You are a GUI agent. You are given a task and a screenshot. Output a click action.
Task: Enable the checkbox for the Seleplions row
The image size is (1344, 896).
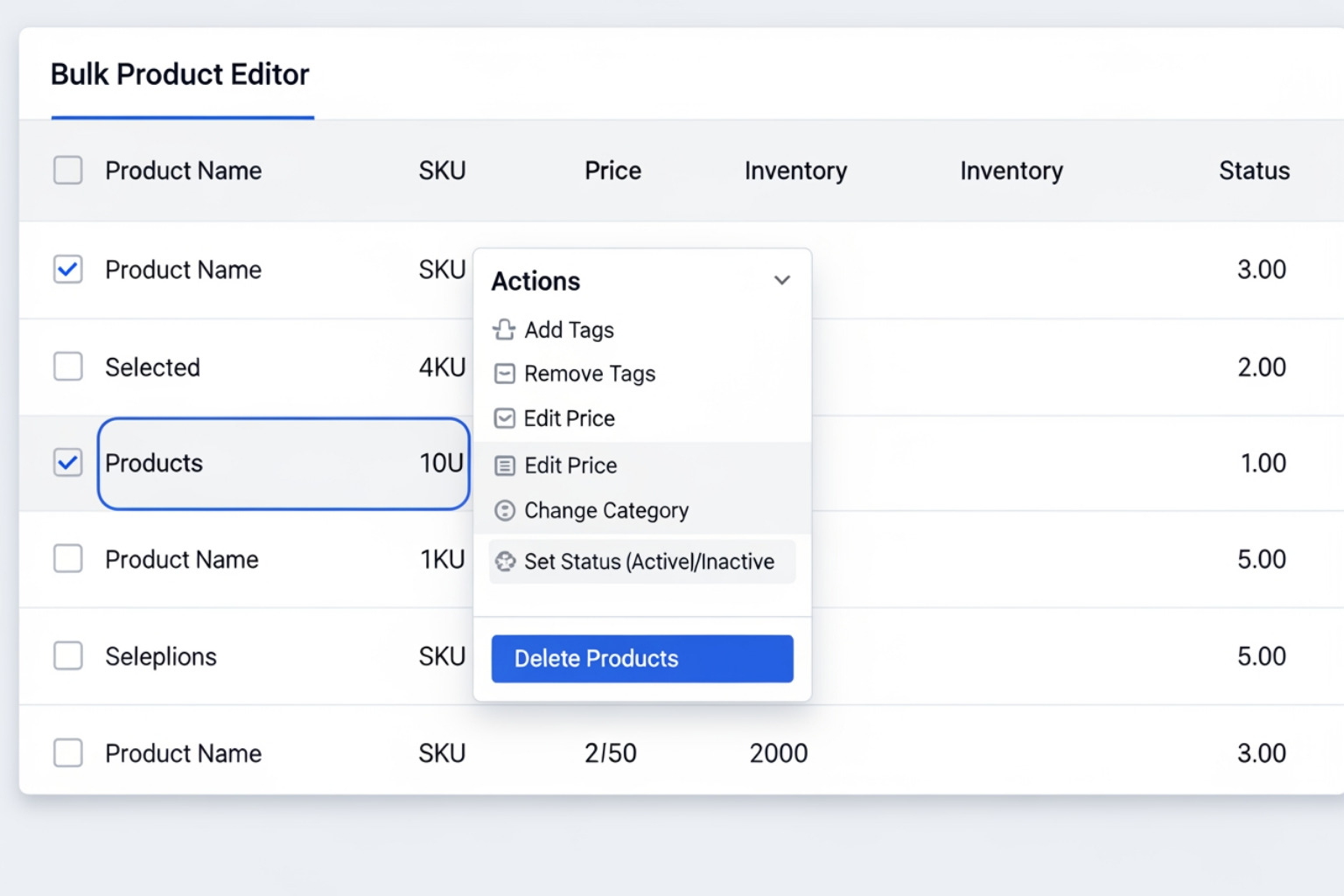[67, 656]
